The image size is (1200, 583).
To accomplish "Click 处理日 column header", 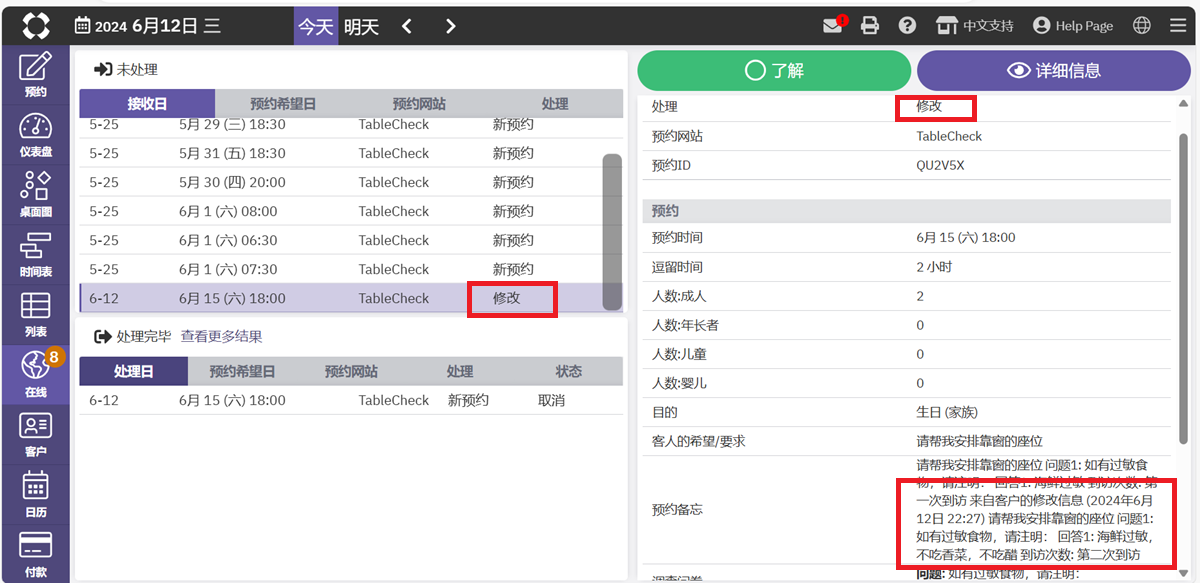I will tap(133, 371).
